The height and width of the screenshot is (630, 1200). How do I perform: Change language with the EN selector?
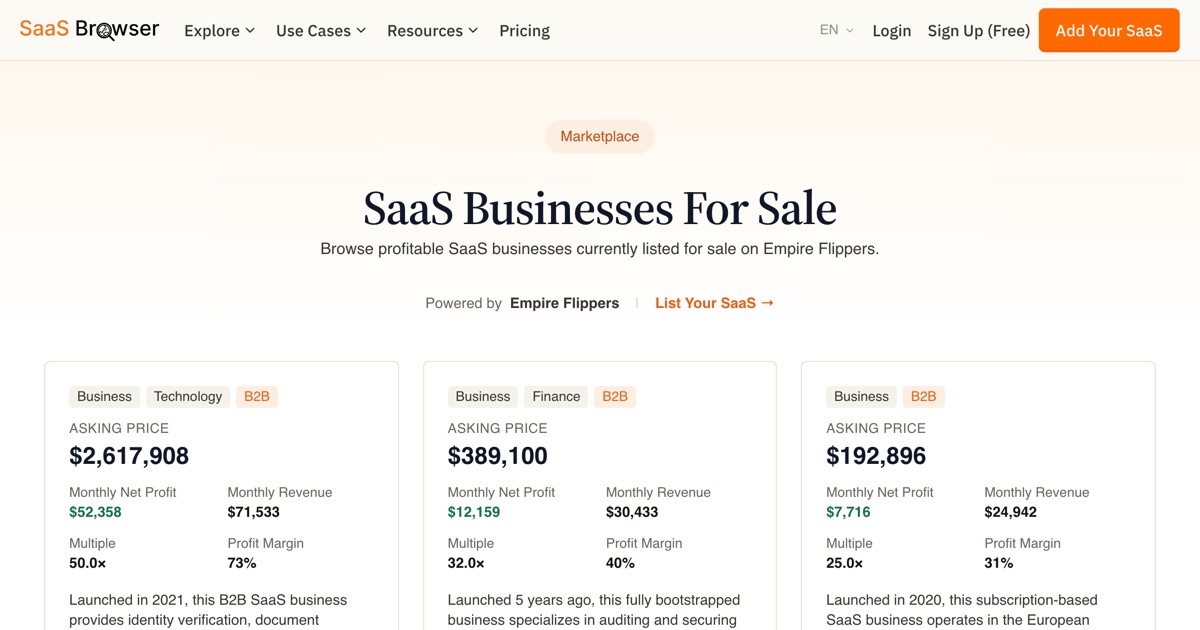(x=837, y=30)
